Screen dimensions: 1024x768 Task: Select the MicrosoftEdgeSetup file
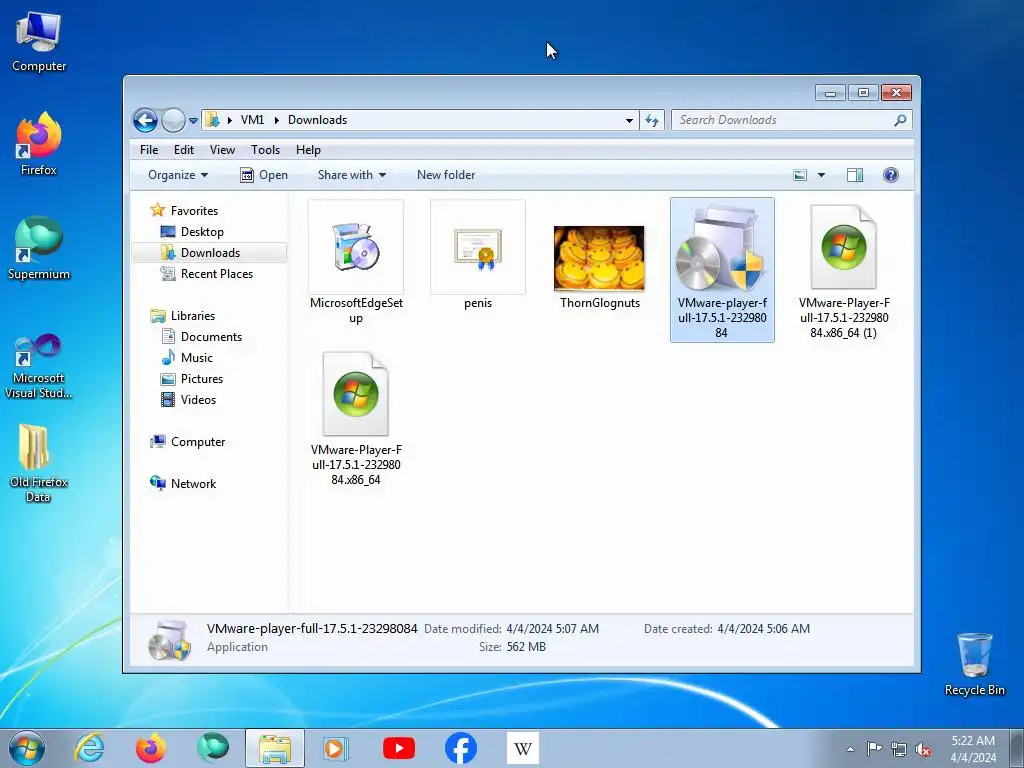tap(356, 263)
